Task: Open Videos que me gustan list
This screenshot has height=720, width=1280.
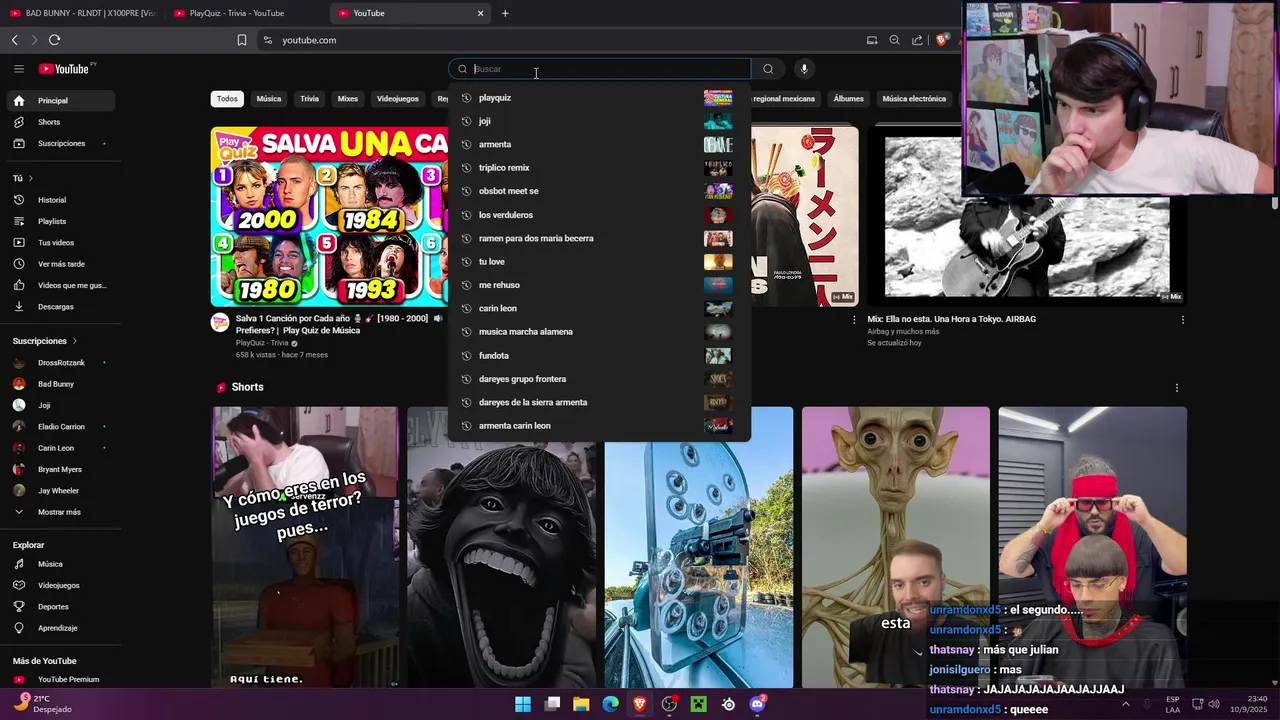Action: pos(59,285)
